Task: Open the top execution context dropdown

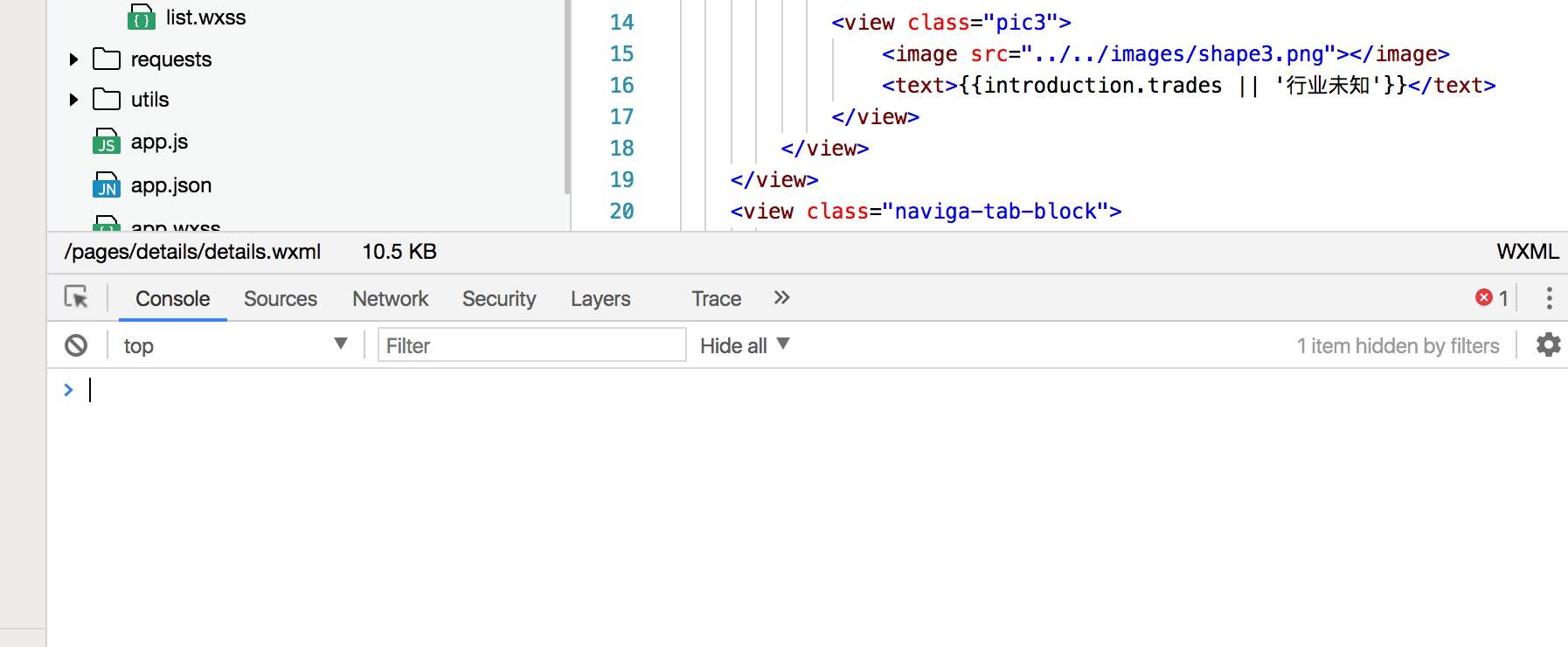Action: click(x=235, y=345)
